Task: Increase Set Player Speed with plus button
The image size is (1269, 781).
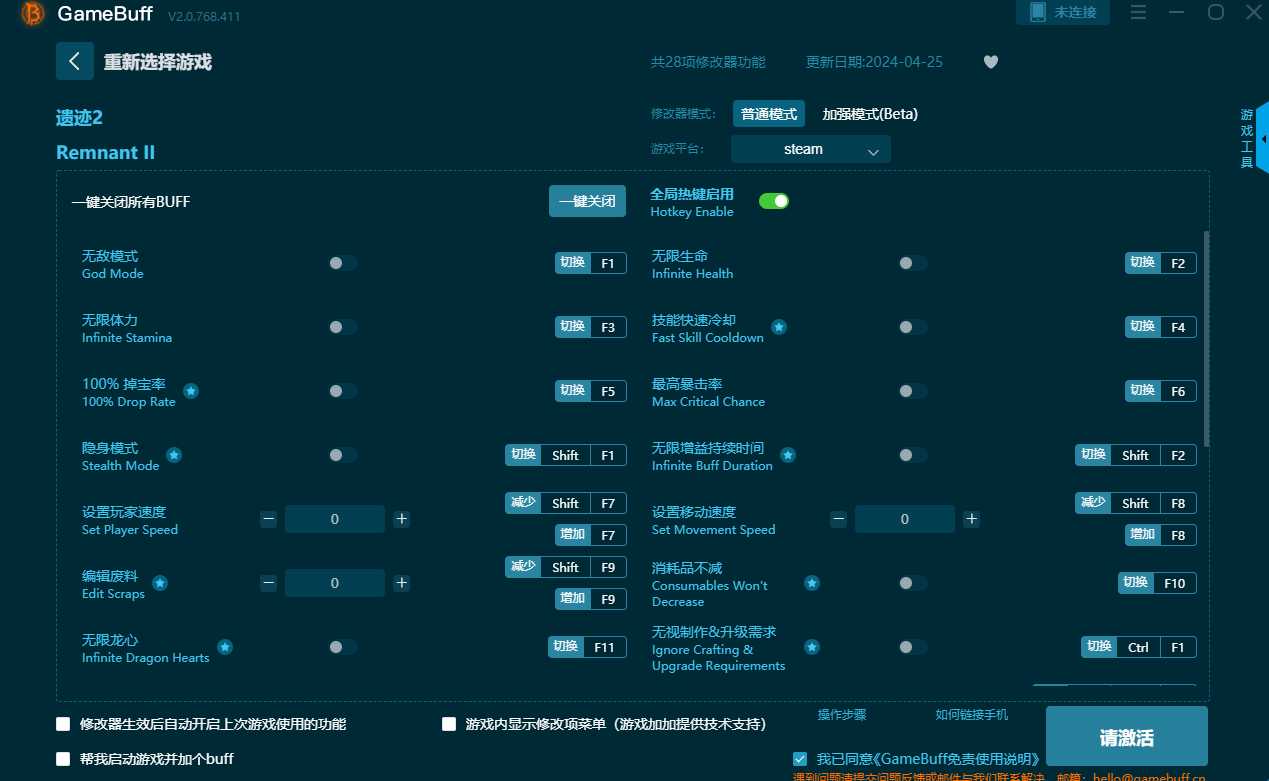Action: [401, 519]
